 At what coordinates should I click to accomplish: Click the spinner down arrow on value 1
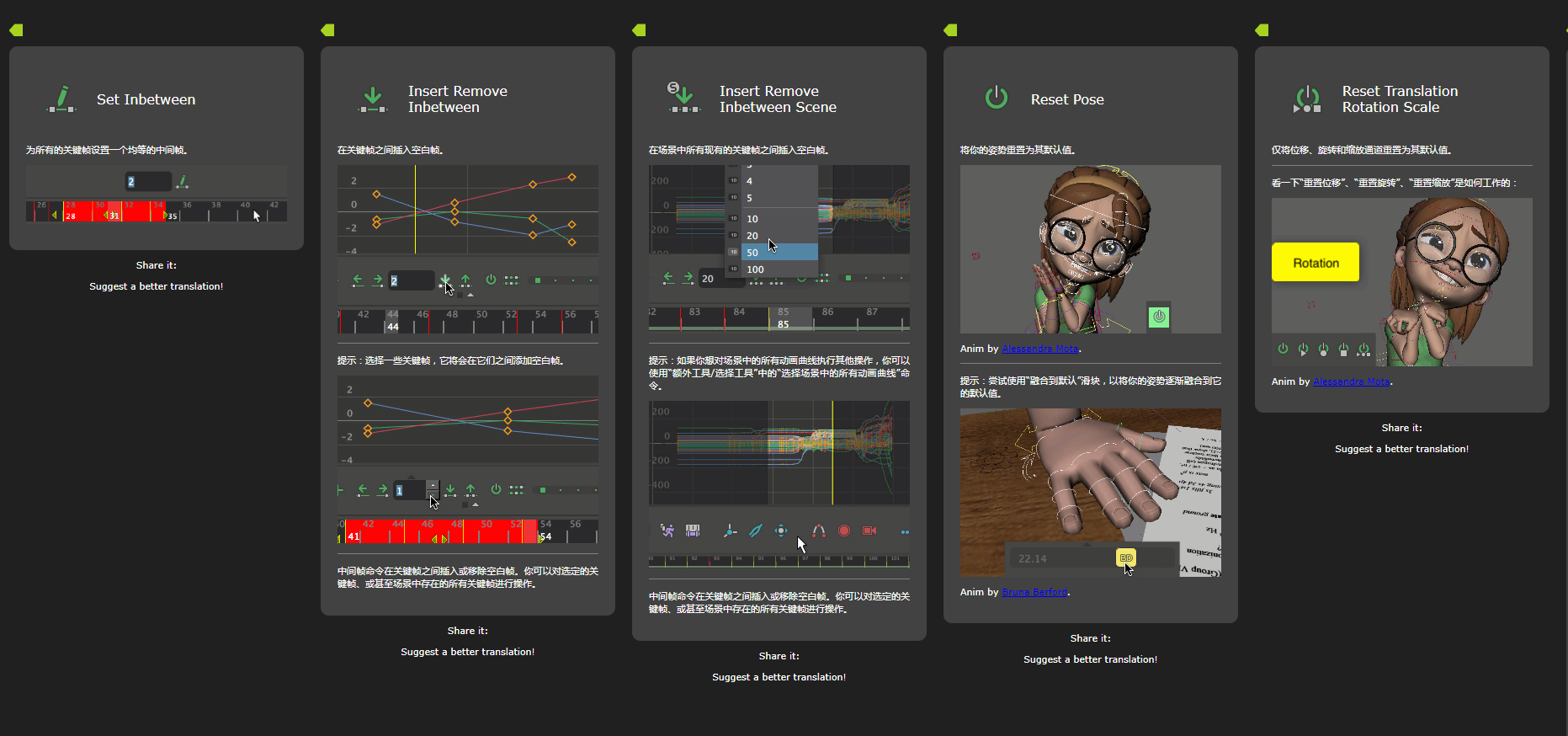[x=433, y=496]
